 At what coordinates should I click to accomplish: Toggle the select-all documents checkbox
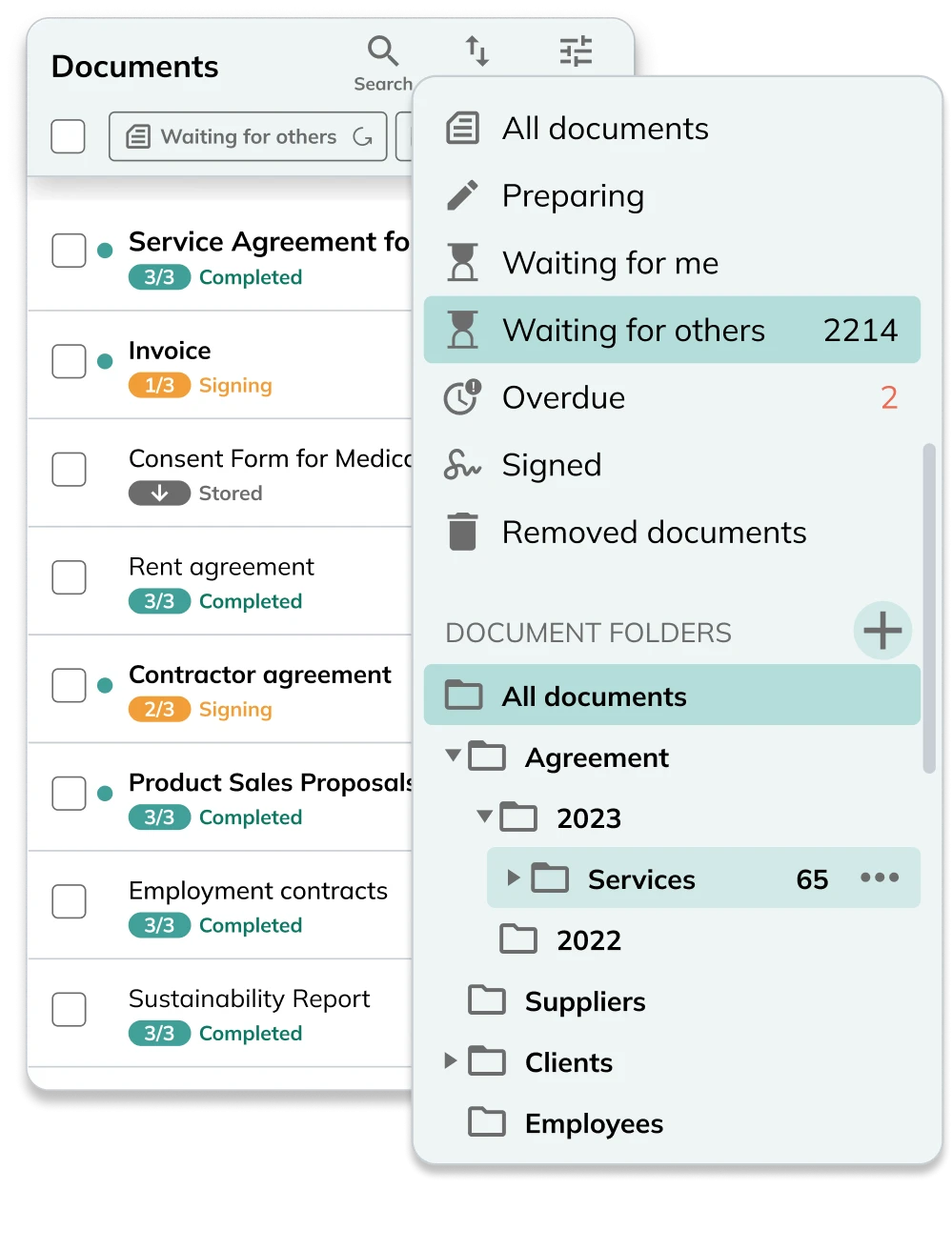[69, 136]
